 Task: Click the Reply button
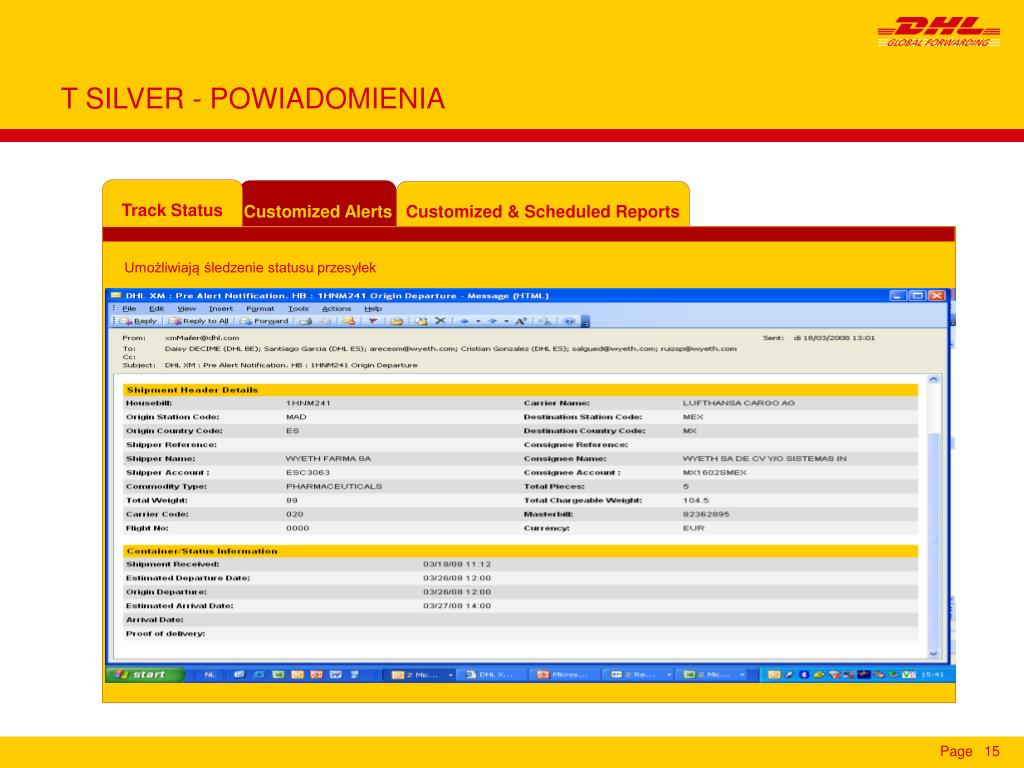click(x=138, y=321)
